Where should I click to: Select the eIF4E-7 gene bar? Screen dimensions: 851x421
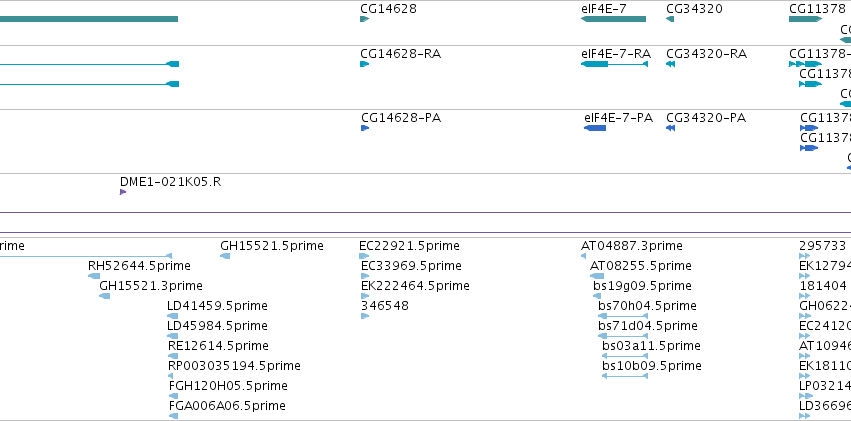(x=613, y=19)
